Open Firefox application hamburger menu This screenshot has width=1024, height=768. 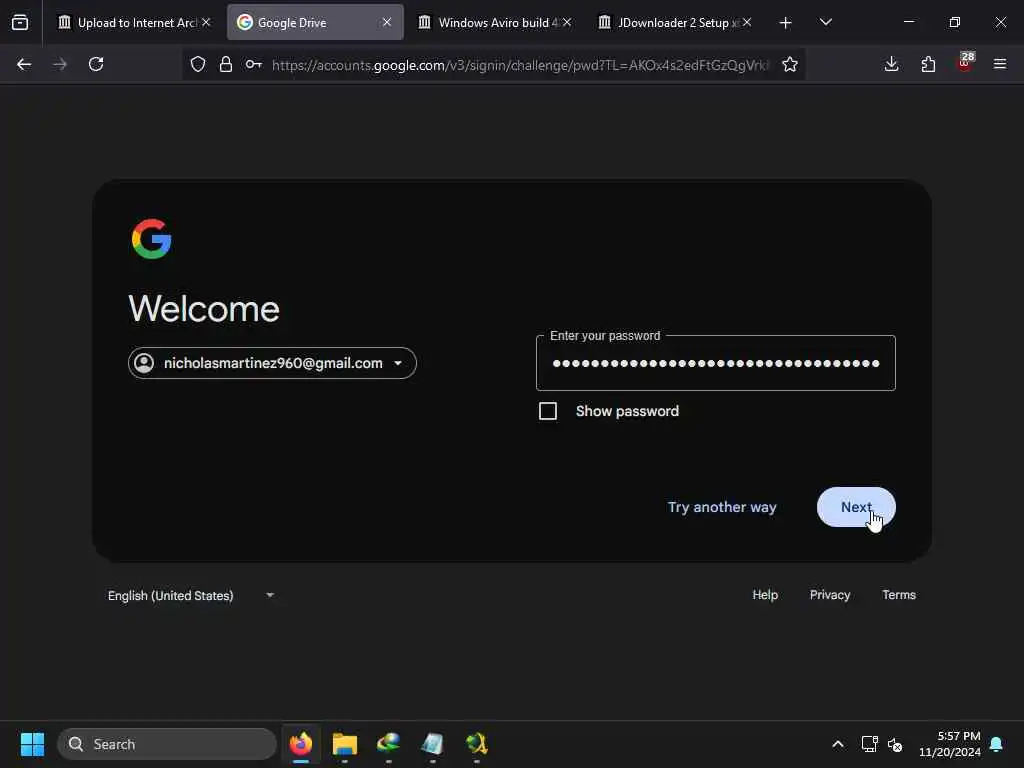[1000, 64]
